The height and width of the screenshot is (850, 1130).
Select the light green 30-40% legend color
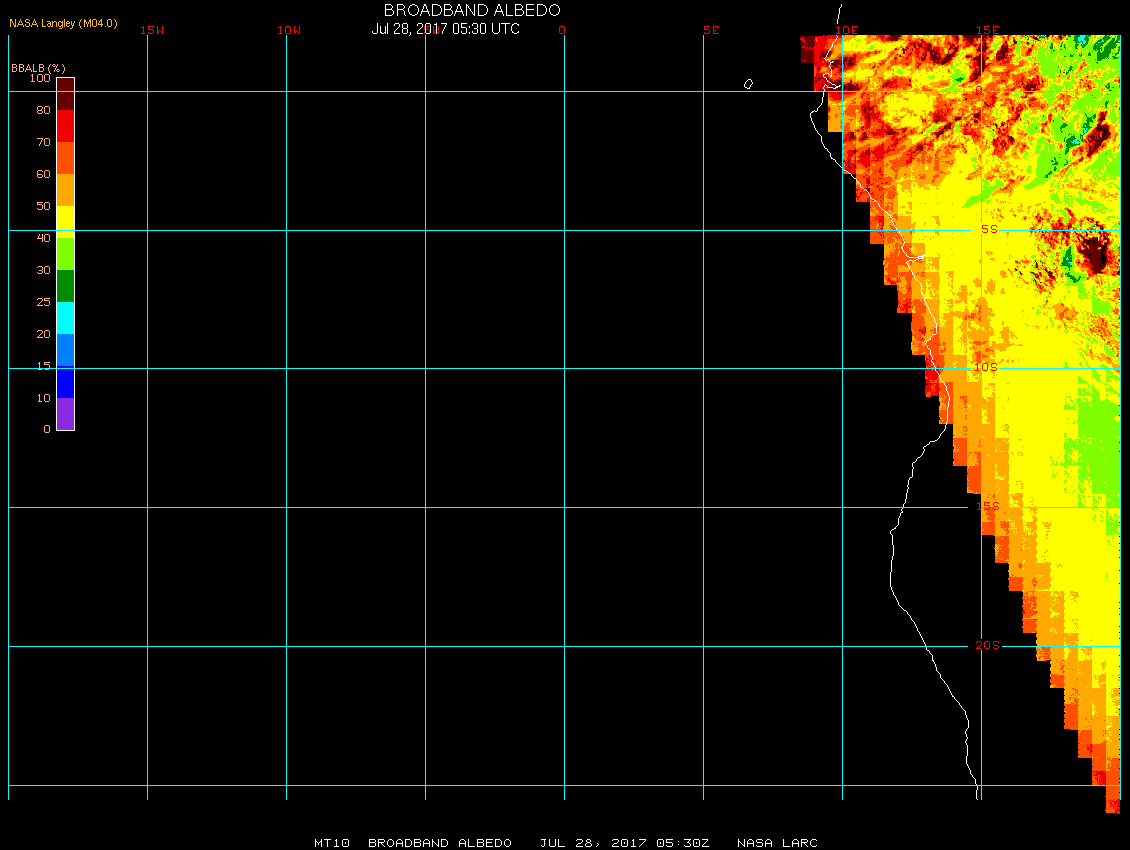65,253
